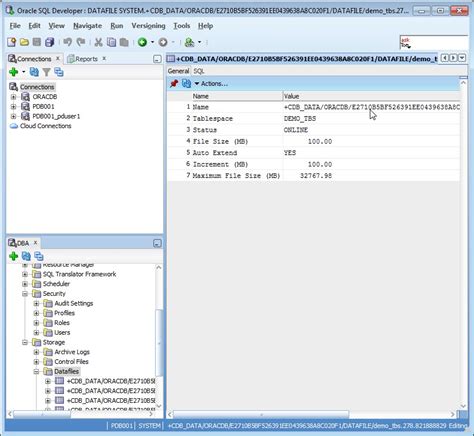The width and height of the screenshot is (474, 436).
Task: Select the General tab of datafile
Action: pyautogui.click(x=178, y=71)
